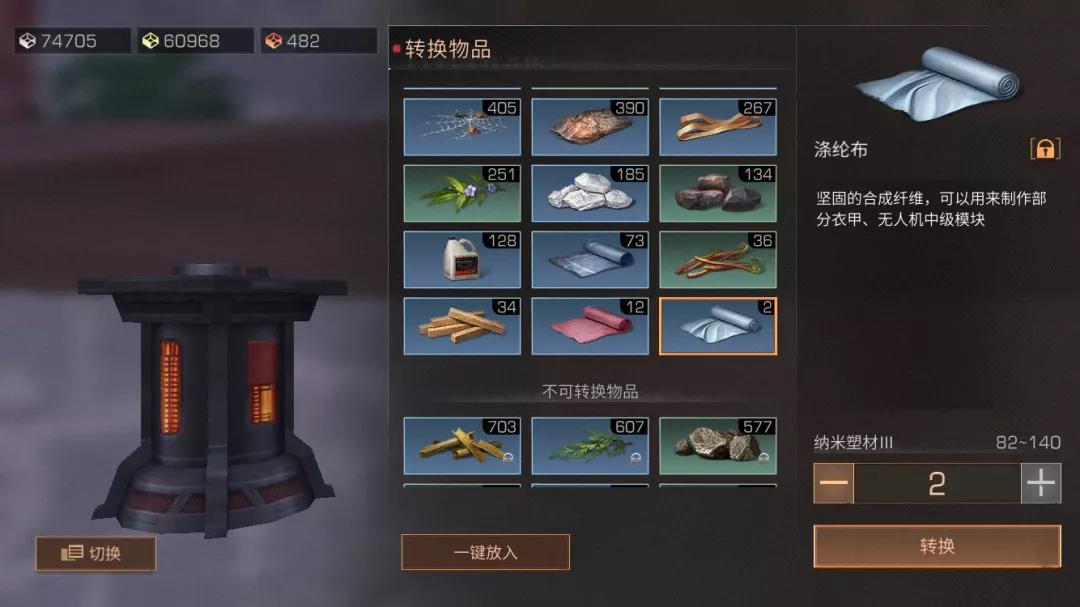Click the orange cube currency showing 482
This screenshot has height=607, width=1080.
coord(318,41)
